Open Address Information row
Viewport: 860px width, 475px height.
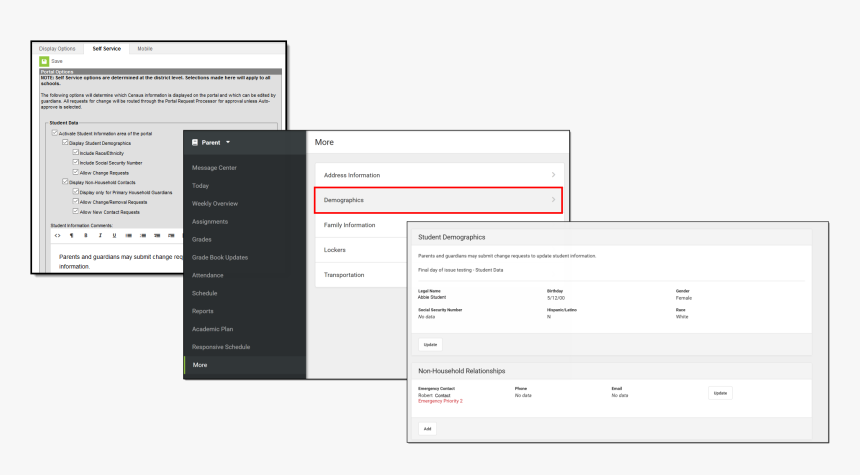point(439,175)
